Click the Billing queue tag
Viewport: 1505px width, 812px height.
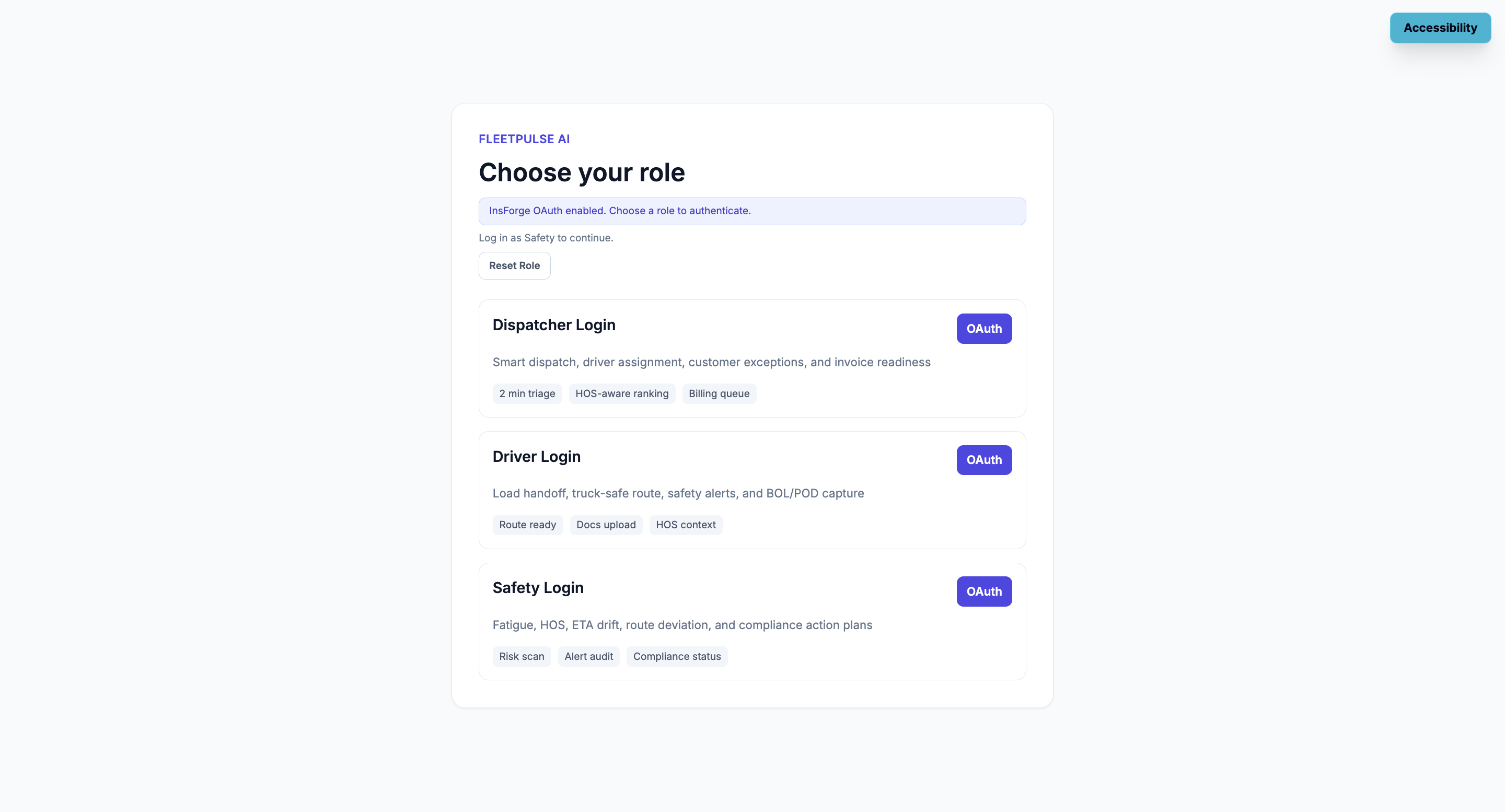(719, 394)
